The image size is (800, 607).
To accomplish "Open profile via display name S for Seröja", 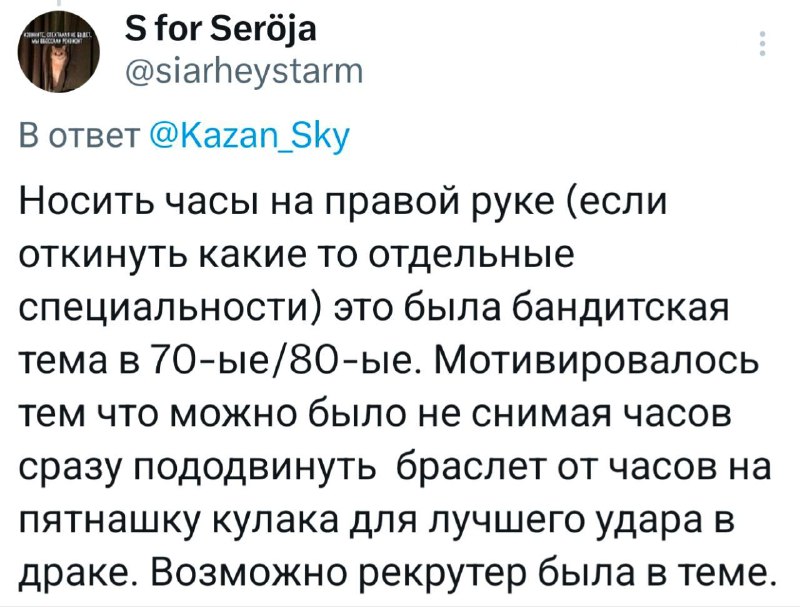I will pos(220,29).
